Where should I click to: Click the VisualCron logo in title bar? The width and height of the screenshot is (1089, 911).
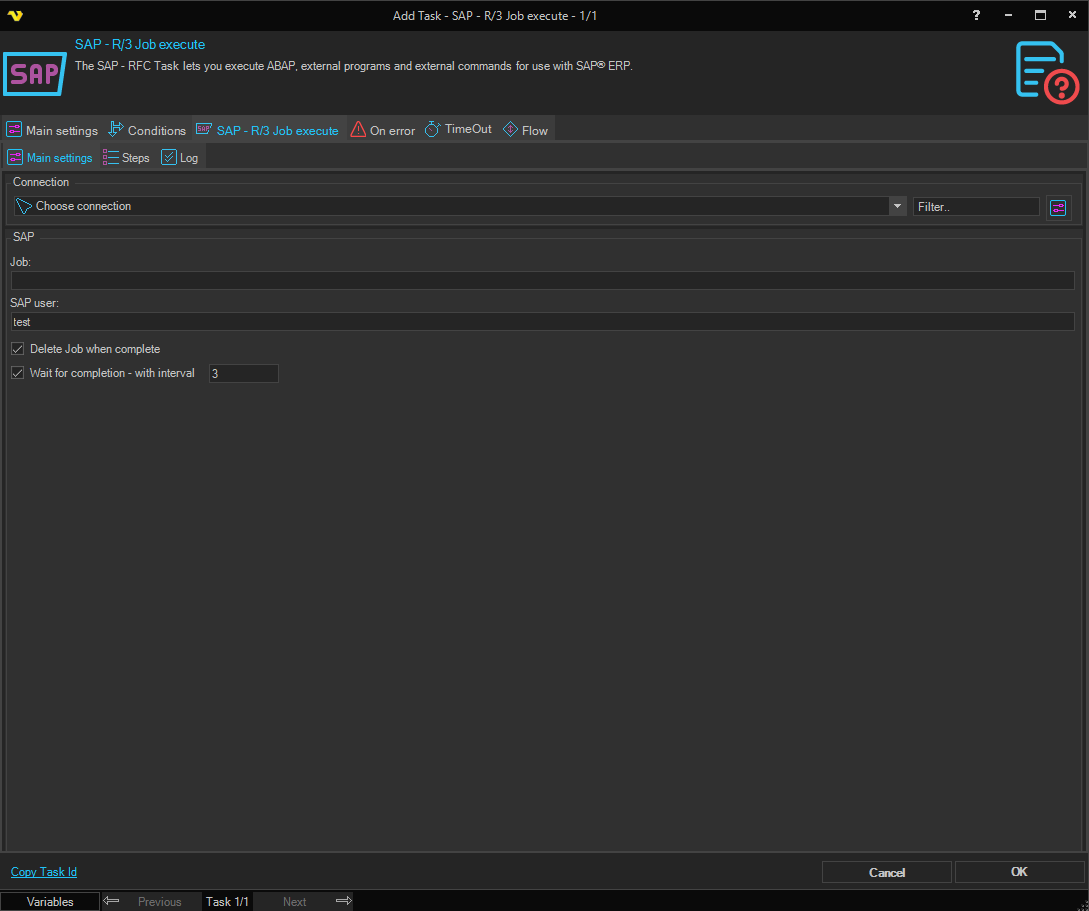[x=14, y=15]
